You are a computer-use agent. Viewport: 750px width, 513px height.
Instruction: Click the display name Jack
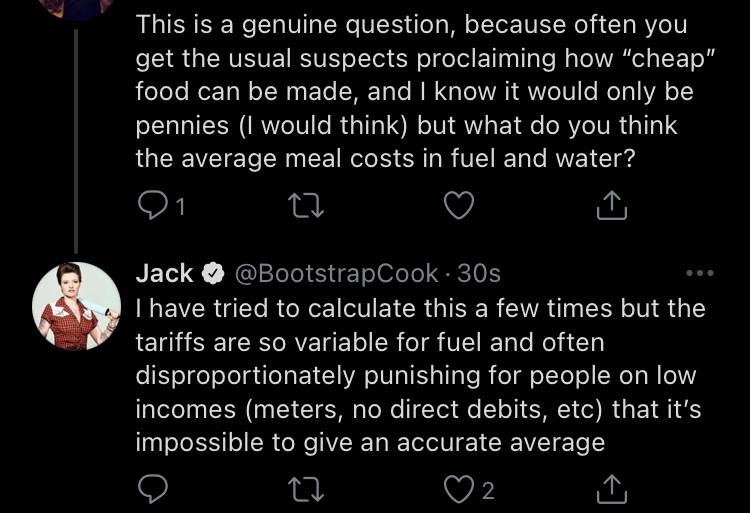pyautogui.click(x=164, y=273)
